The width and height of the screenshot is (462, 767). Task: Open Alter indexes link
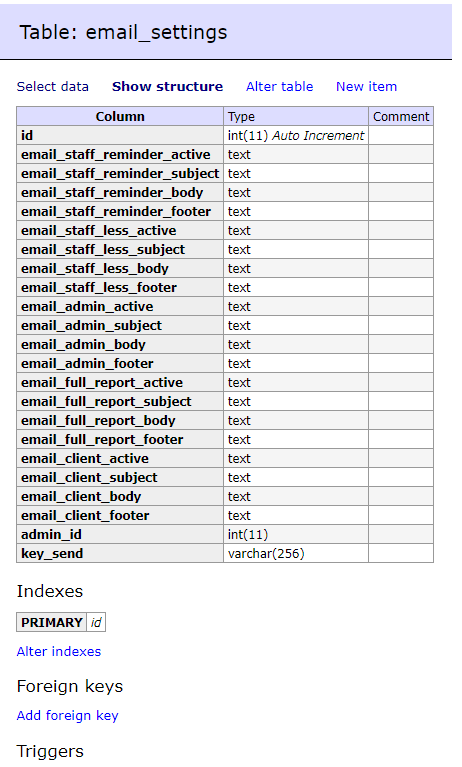[x=59, y=652]
